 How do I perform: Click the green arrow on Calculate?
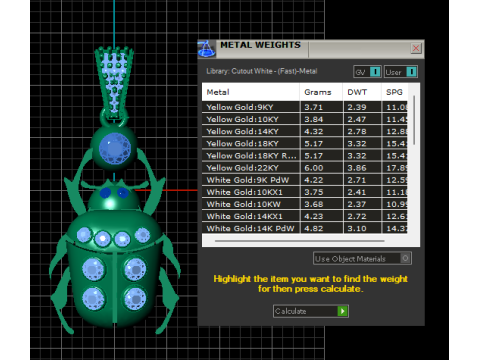click(343, 311)
